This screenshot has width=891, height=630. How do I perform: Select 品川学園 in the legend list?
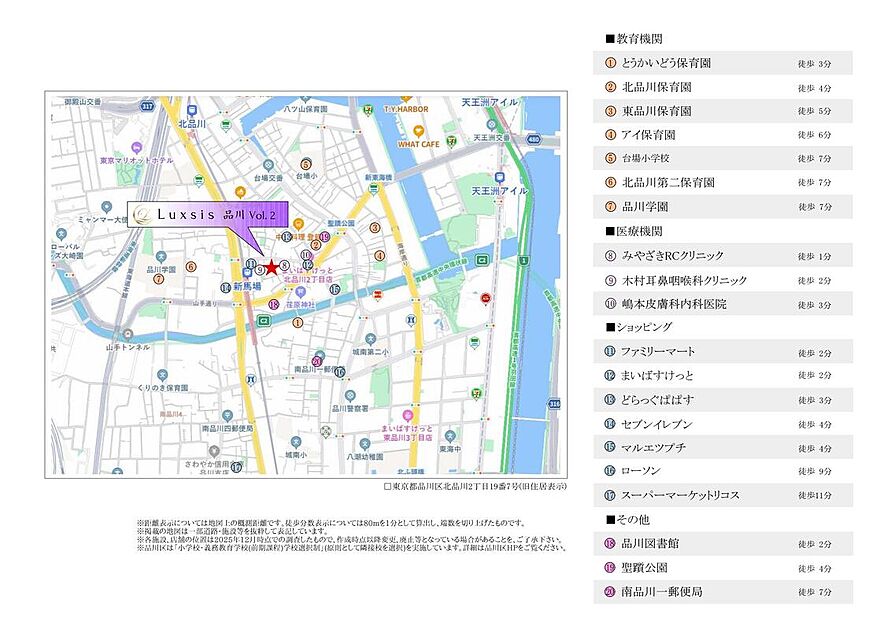(x=645, y=207)
